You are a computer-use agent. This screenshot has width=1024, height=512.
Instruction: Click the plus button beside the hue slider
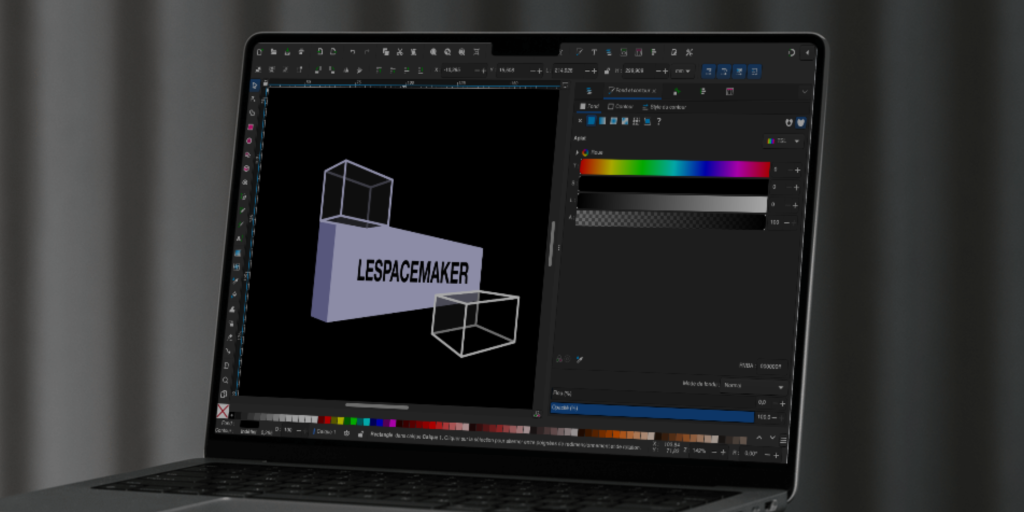tap(797, 171)
